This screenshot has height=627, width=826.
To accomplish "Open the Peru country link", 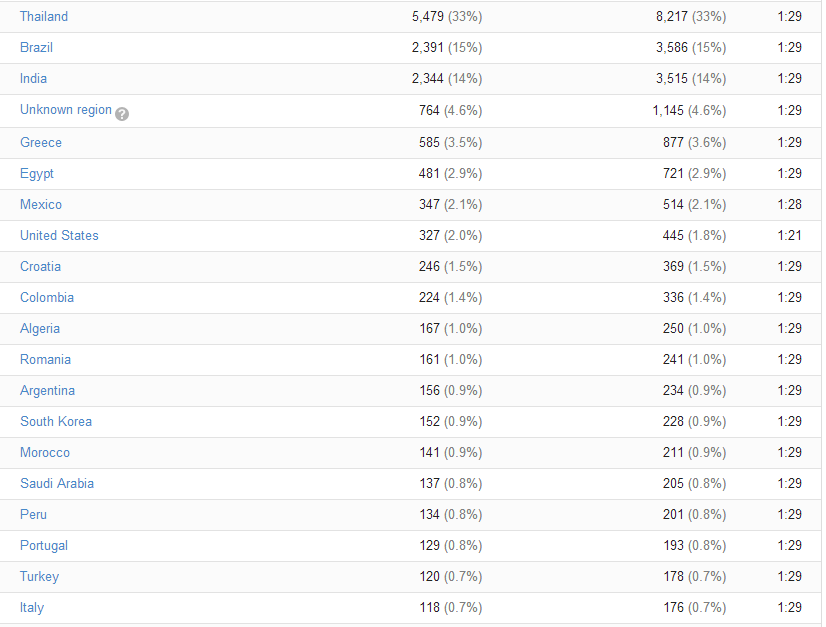I will coord(33,515).
